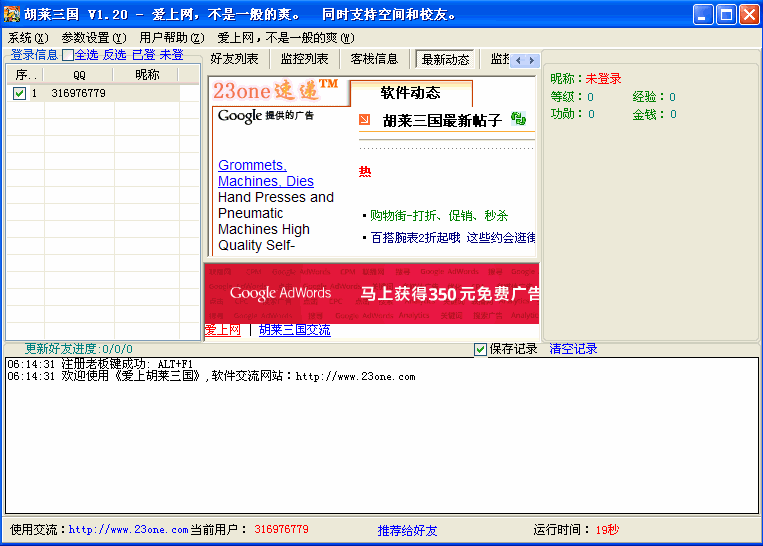Viewport: 763px width, 546px height.
Task: Click the green refresh icon after 胡莱三国最新帖子
Action: coord(518,118)
